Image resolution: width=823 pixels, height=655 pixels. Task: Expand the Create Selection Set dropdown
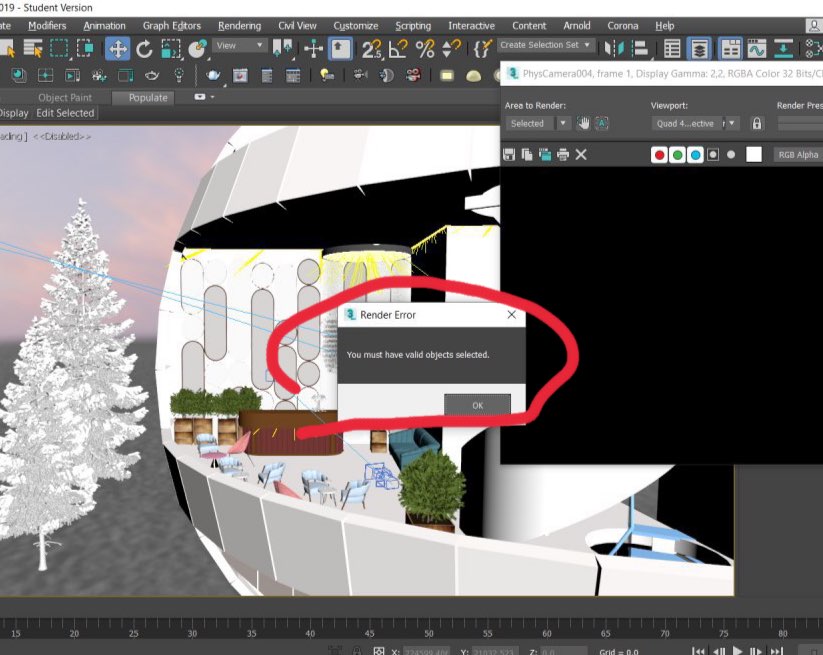(545, 45)
